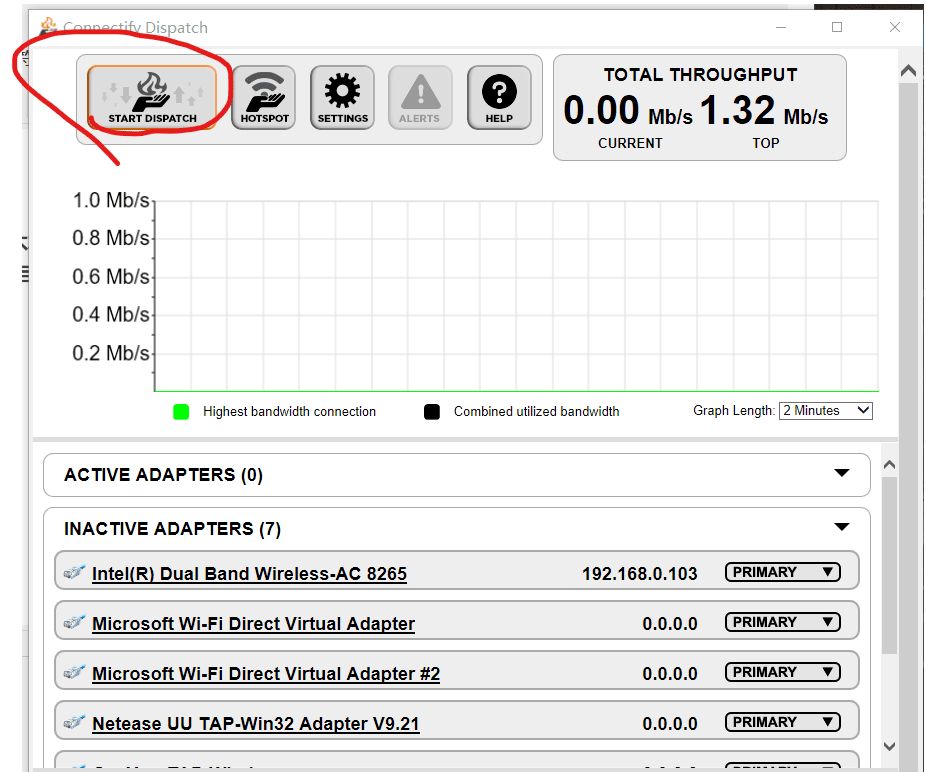
Task: Open PRIMARY dropdown for Wi-Fi Direct Adapter #2
Action: tap(782, 672)
